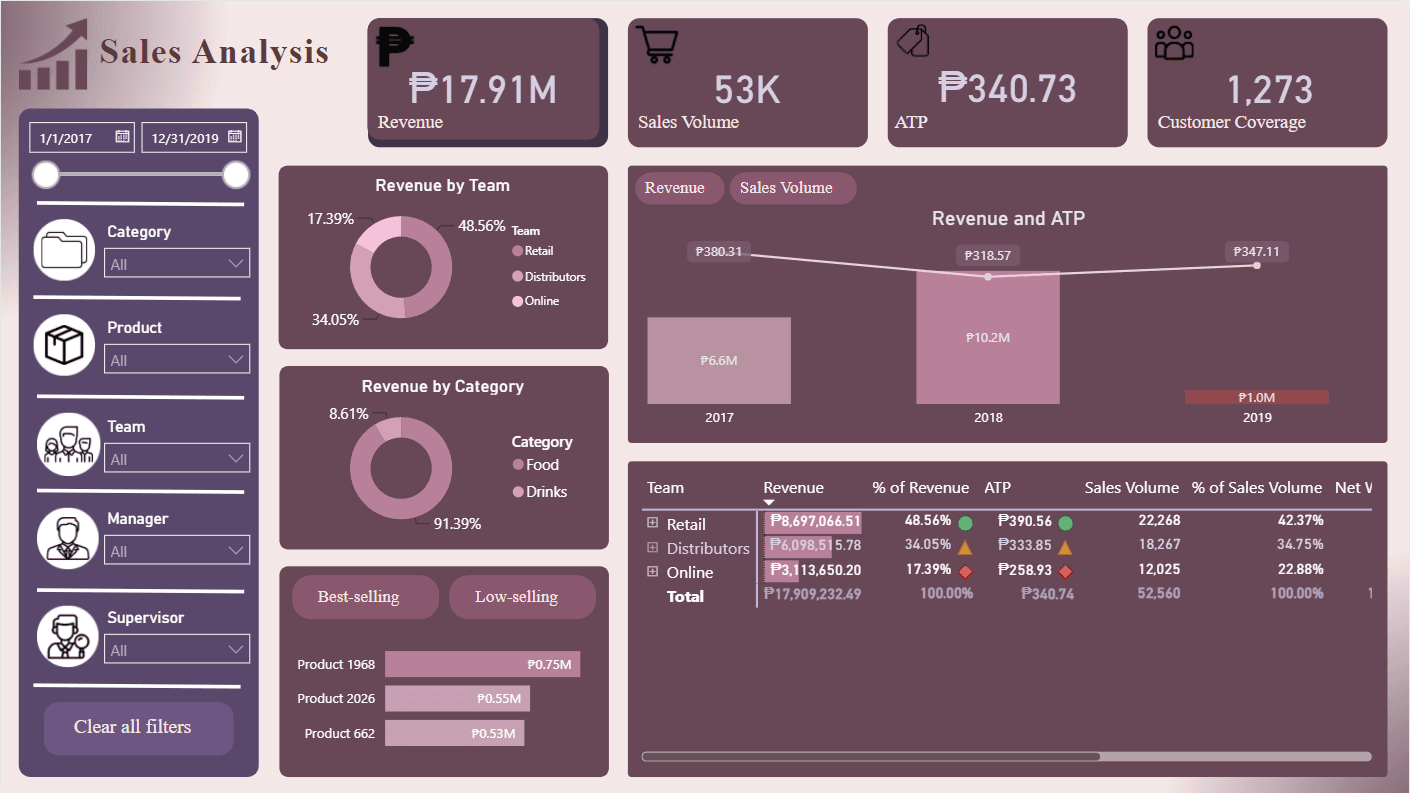Click the Retail legend swatch in Revenue by Team
This screenshot has width=1410, height=793.
pos(517,251)
